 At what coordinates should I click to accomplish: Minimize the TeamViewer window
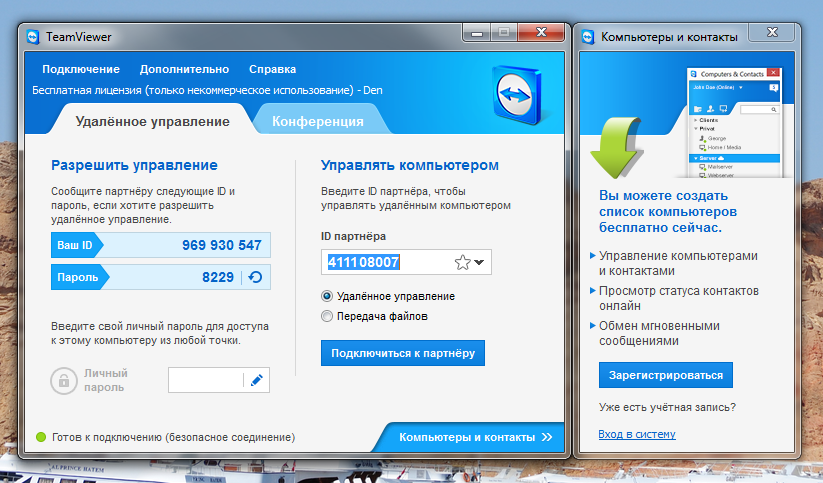pos(477,34)
